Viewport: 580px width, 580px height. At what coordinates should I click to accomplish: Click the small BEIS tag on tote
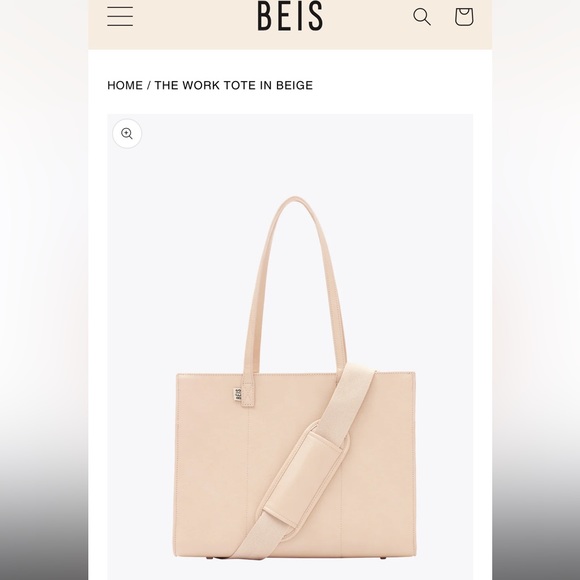[238, 394]
